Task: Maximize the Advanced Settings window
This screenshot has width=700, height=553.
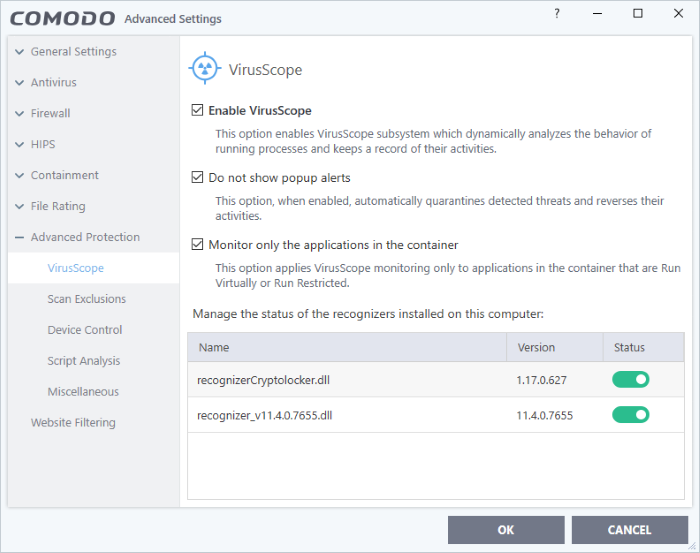Action: pyautogui.click(x=638, y=13)
